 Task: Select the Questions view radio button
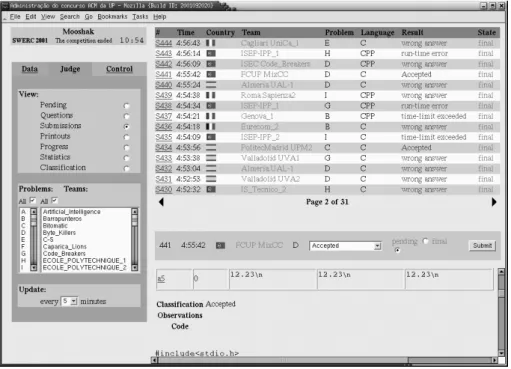coord(126,116)
